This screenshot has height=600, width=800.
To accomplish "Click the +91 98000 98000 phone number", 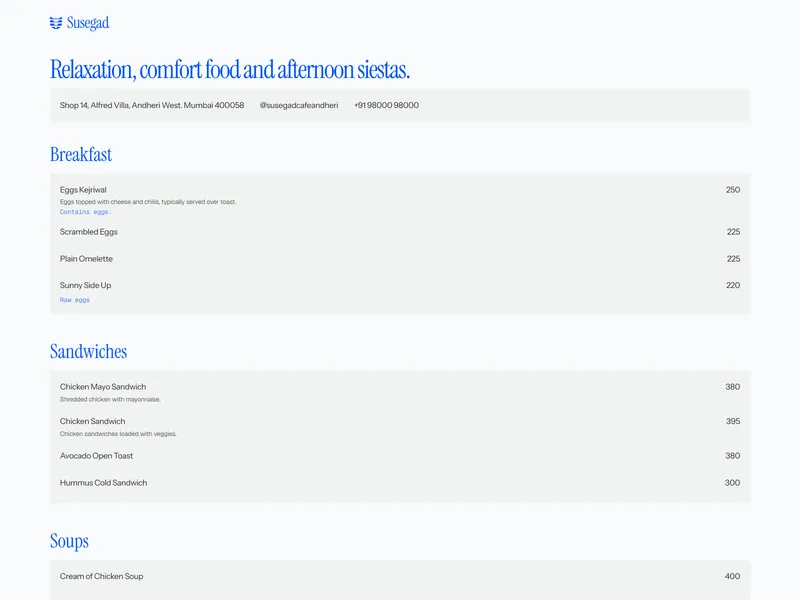I will point(386,105).
